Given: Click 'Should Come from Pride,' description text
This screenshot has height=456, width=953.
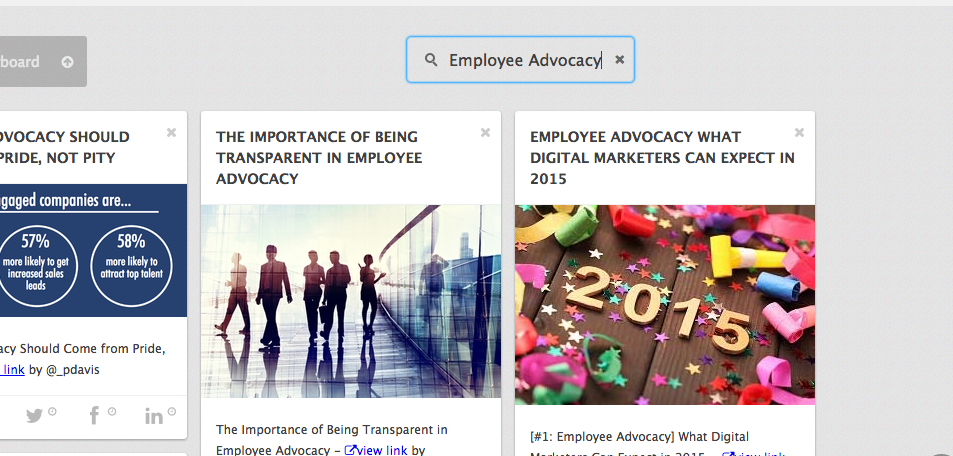Looking at the screenshot, I should [93, 348].
